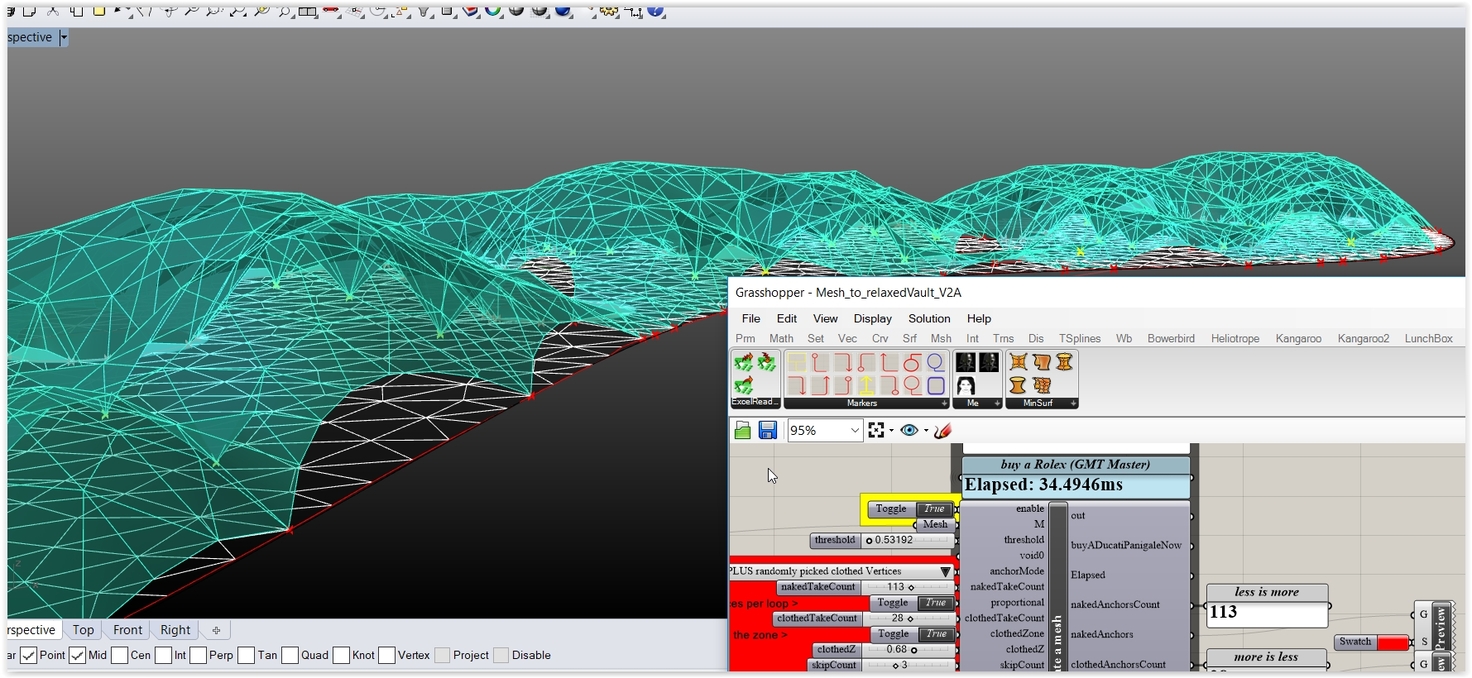This screenshot has height=678, width=1472.
Task: Click the red Swatch color component
Action: pos(1391,642)
